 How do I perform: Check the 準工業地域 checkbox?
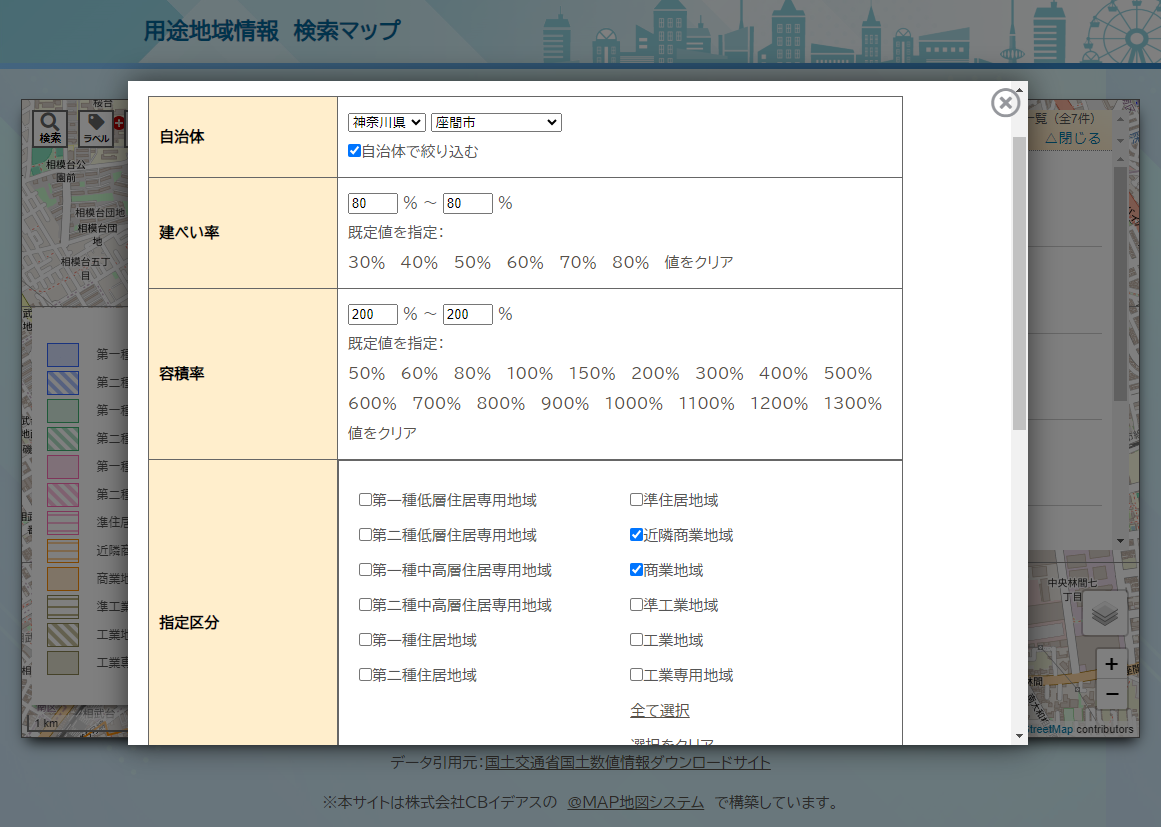pyautogui.click(x=636, y=605)
